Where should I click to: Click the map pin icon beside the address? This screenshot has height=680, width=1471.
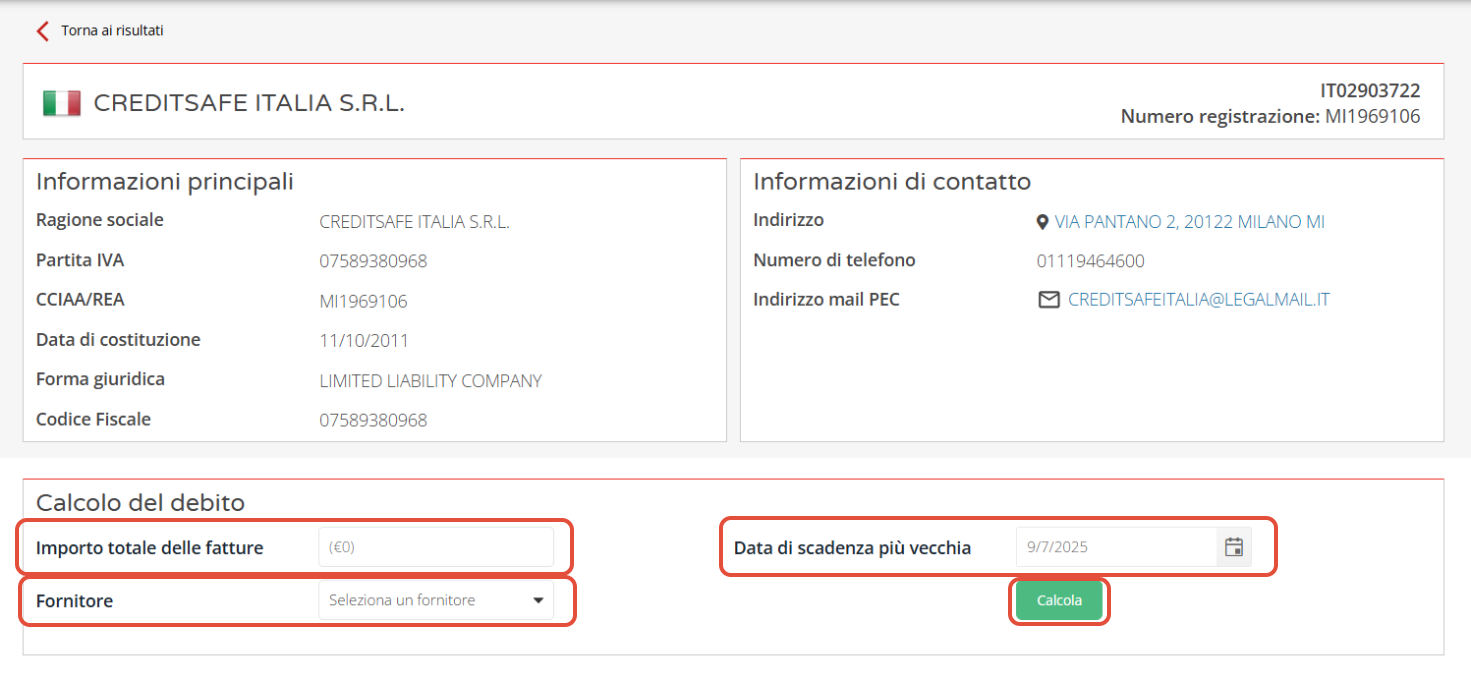click(1042, 222)
